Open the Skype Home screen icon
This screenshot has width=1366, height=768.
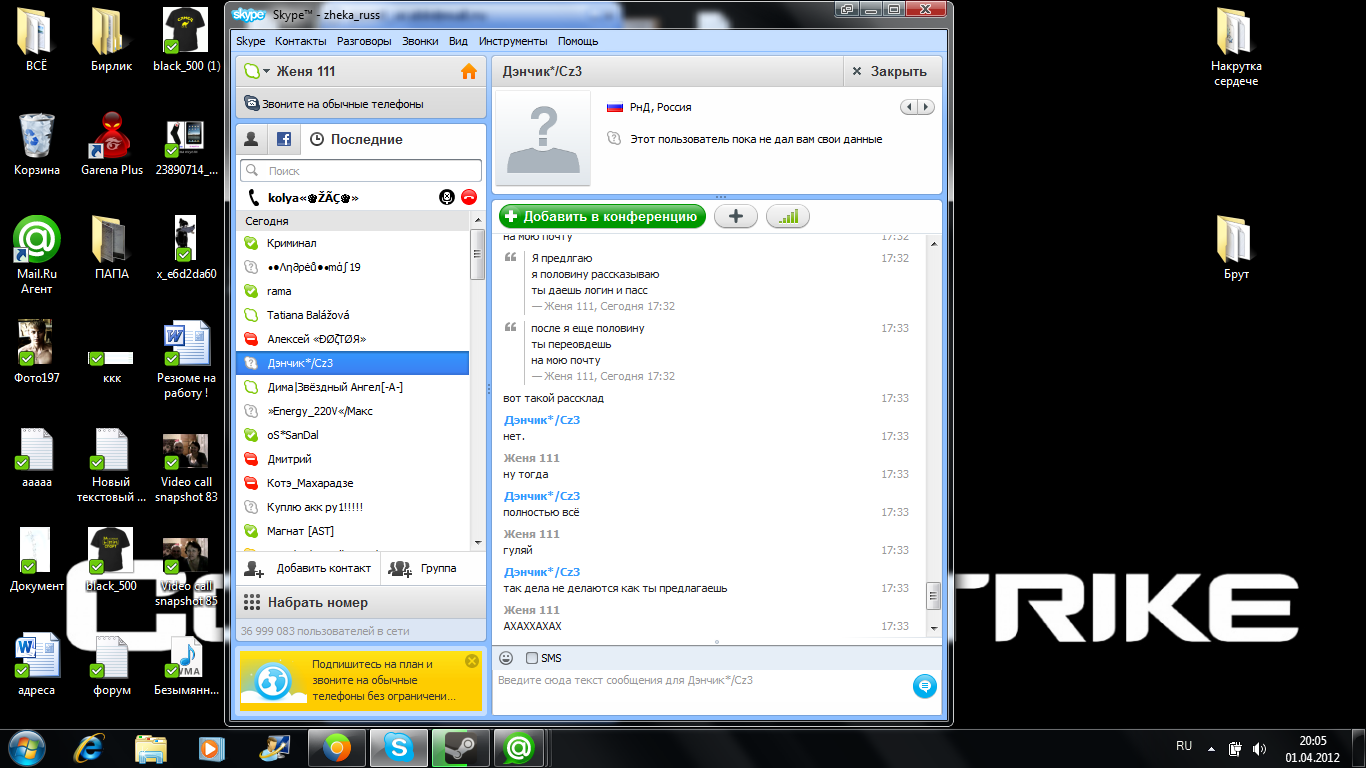(468, 72)
